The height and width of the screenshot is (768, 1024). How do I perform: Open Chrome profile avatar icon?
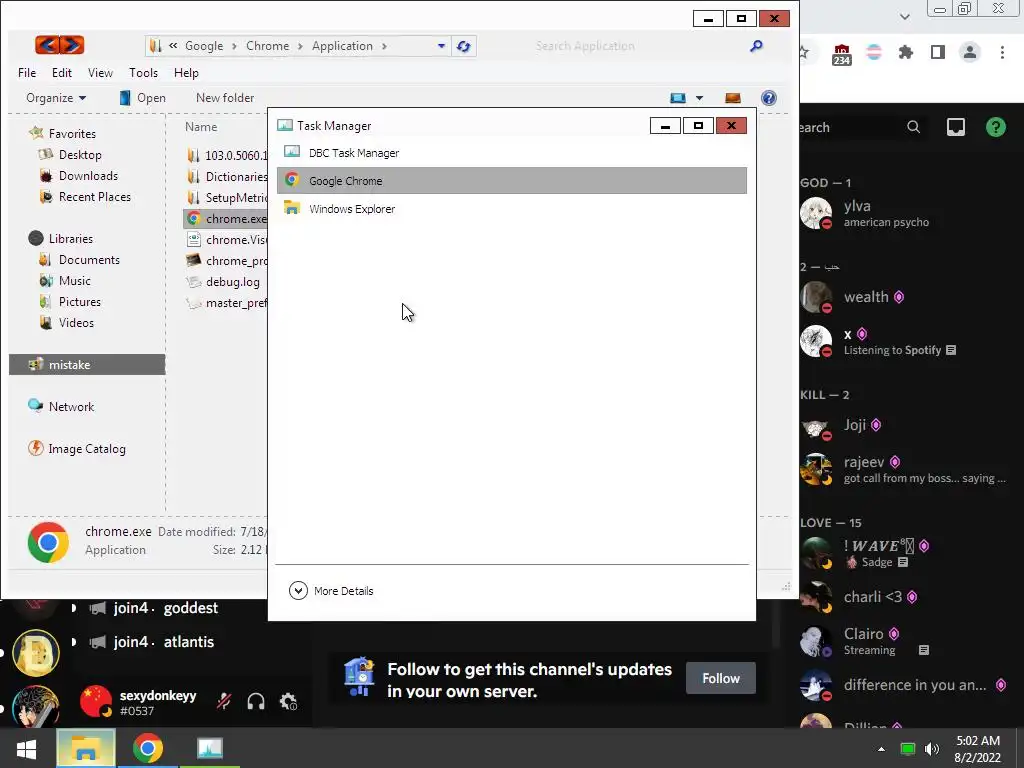[x=970, y=52]
